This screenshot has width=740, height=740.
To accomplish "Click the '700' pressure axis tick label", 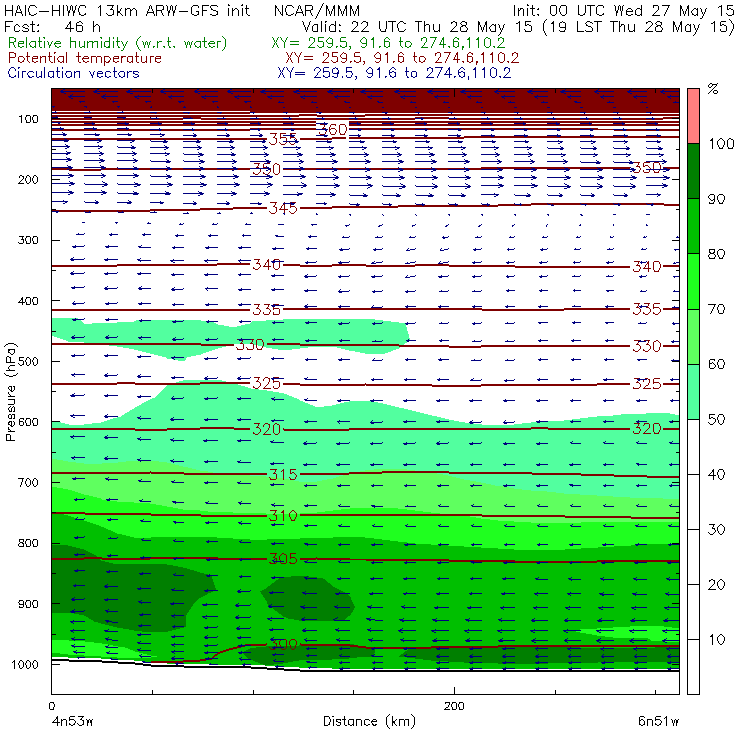I will coord(28,483).
